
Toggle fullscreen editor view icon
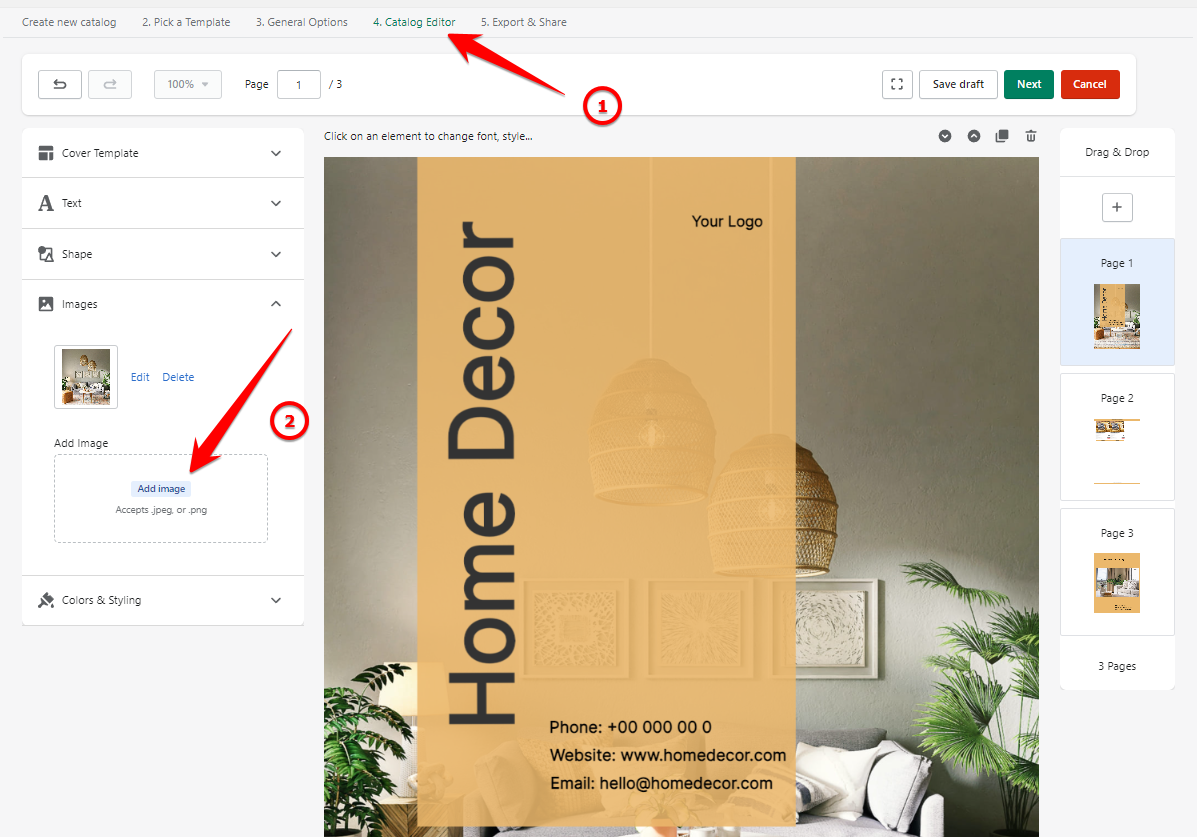pos(897,84)
